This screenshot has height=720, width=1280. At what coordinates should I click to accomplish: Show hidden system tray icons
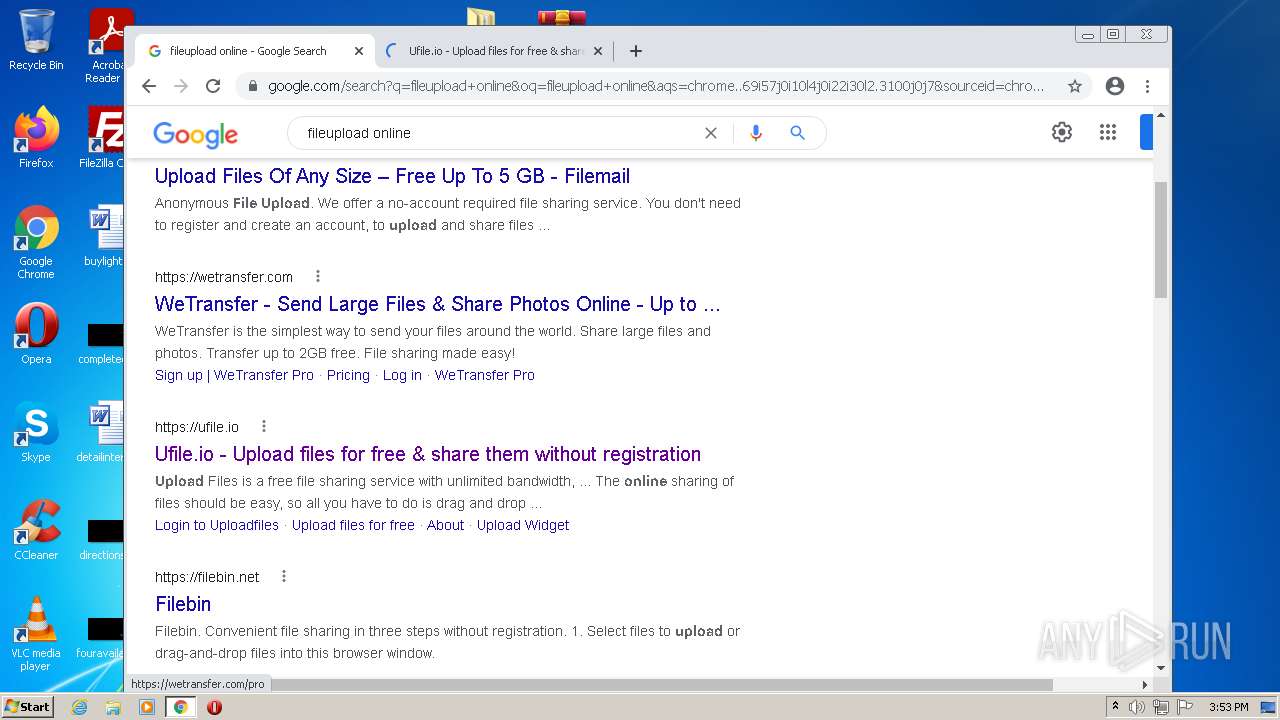click(x=1115, y=707)
